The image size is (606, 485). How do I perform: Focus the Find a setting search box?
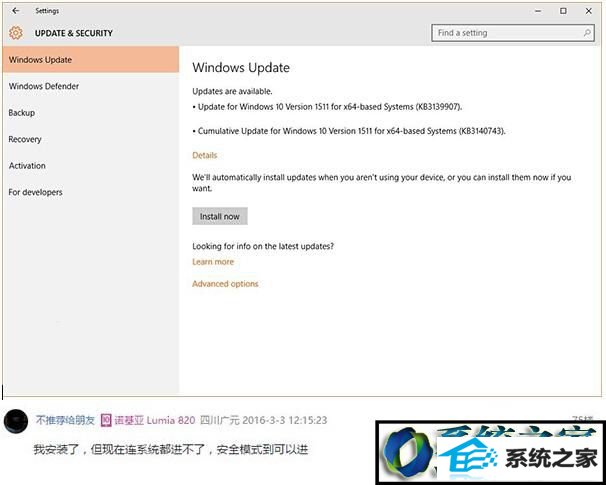[x=513, y=33]
